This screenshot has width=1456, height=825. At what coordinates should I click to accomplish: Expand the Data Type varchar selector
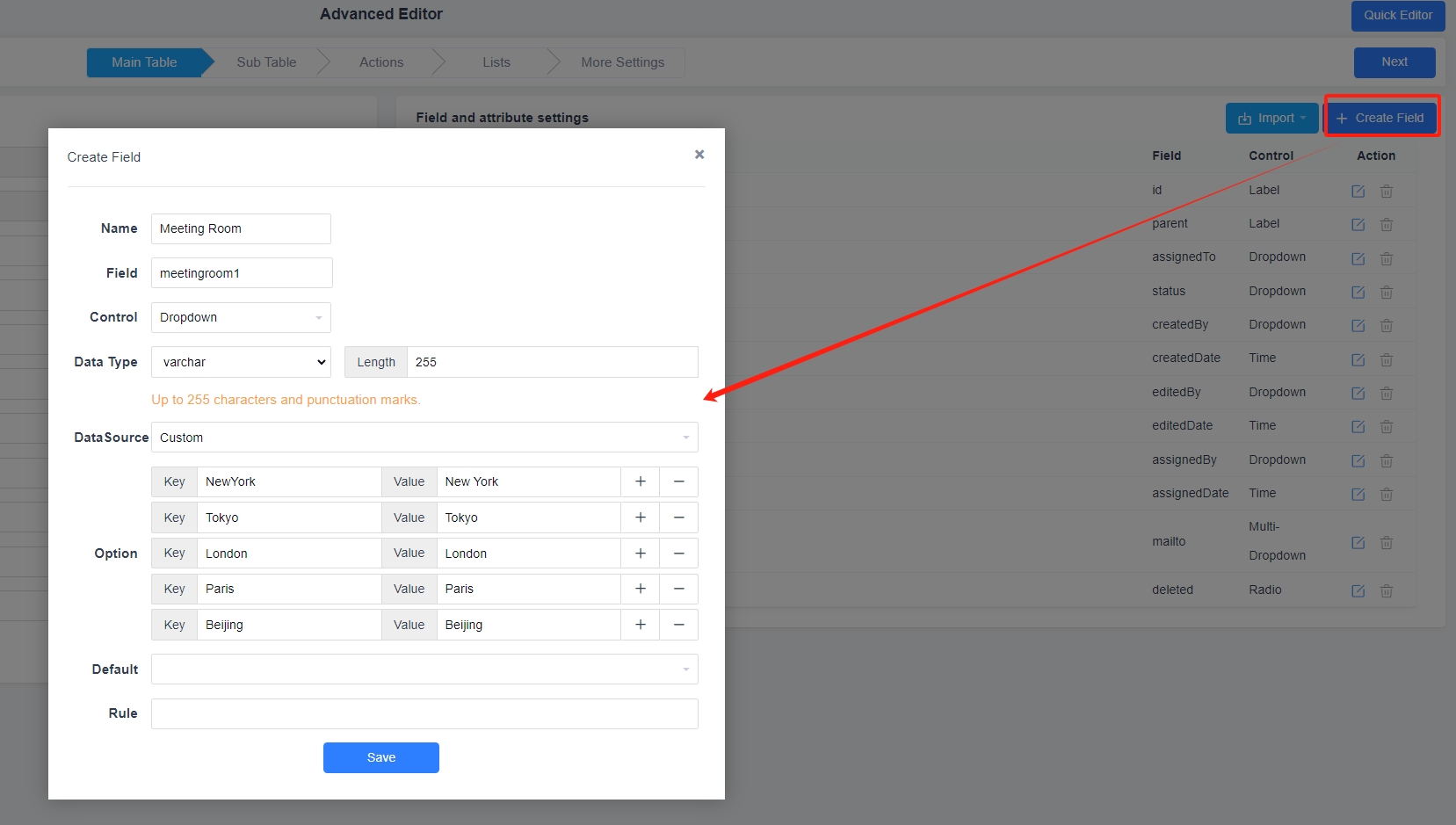click(241, 362)
